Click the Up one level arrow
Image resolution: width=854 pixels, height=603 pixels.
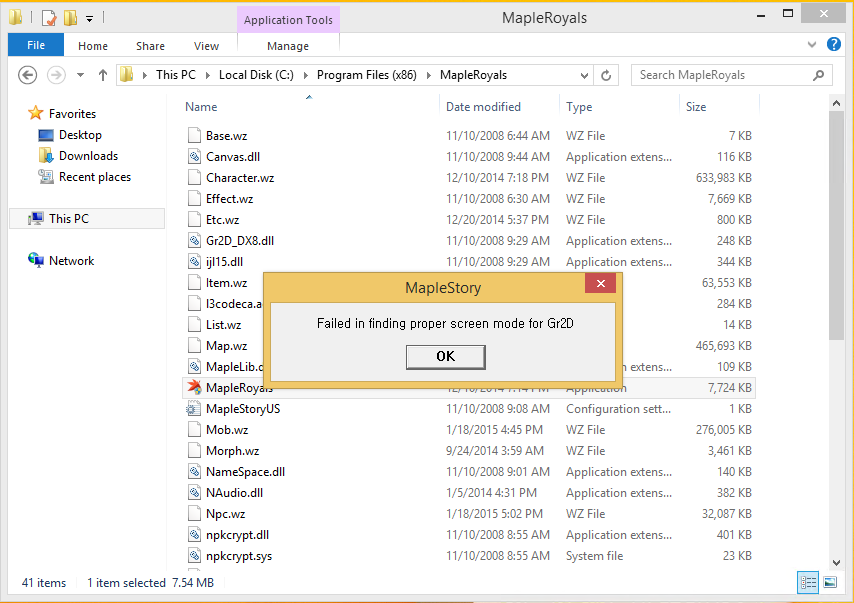(102, 75)
